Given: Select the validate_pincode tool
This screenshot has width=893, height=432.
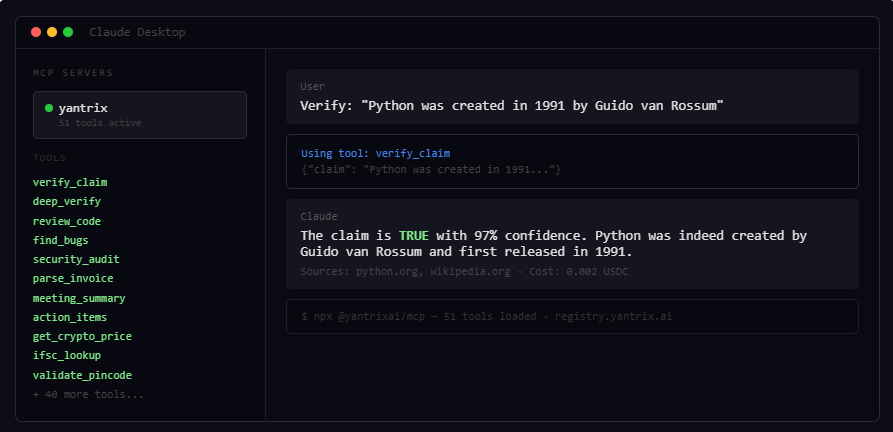Looking at the screenshot, I should [x=83, y=375].
